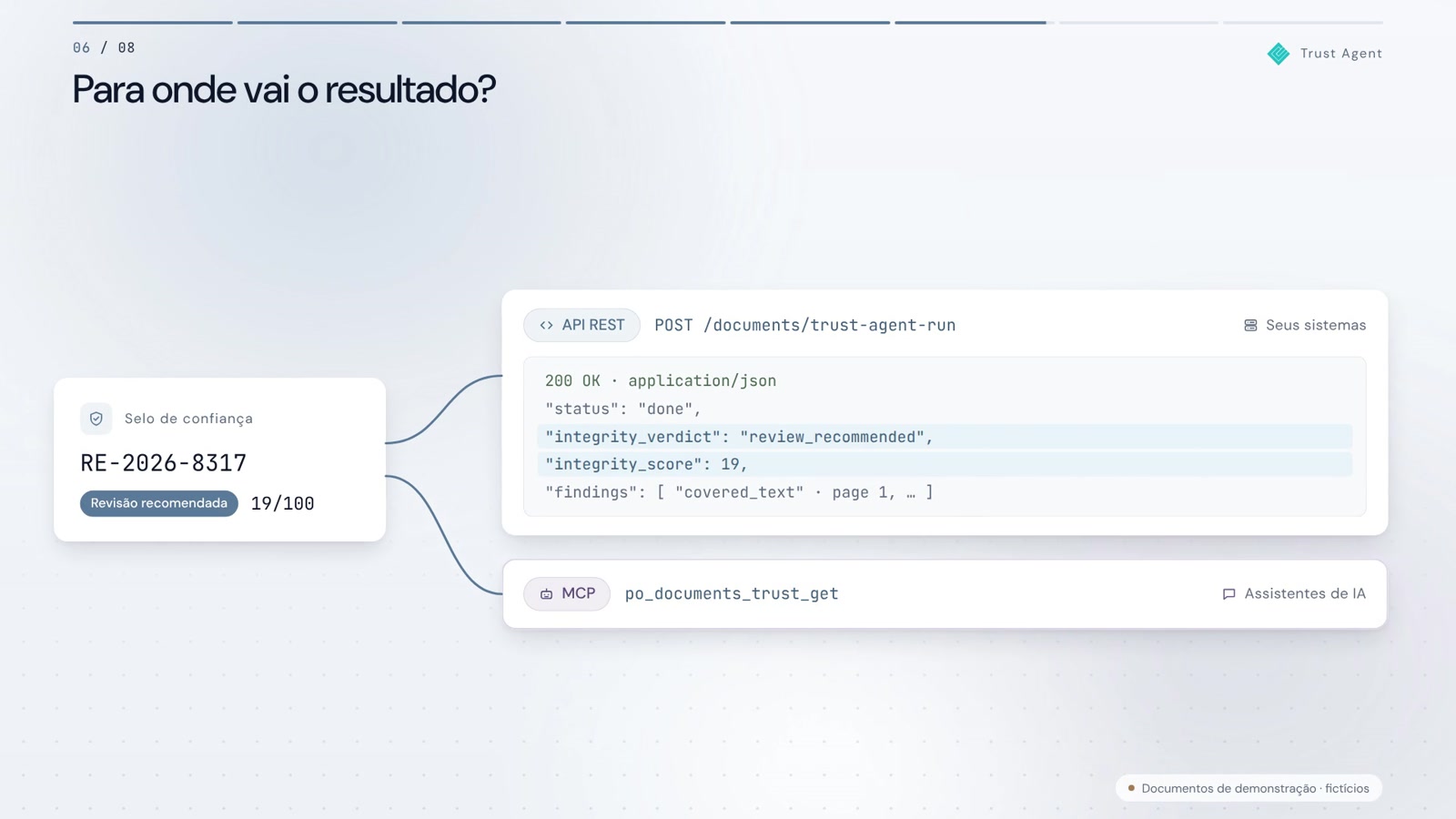Click the highlighted integrity_verdict line
The width and height of the screenshot is (1456, 819).
[x=945, y=437]
